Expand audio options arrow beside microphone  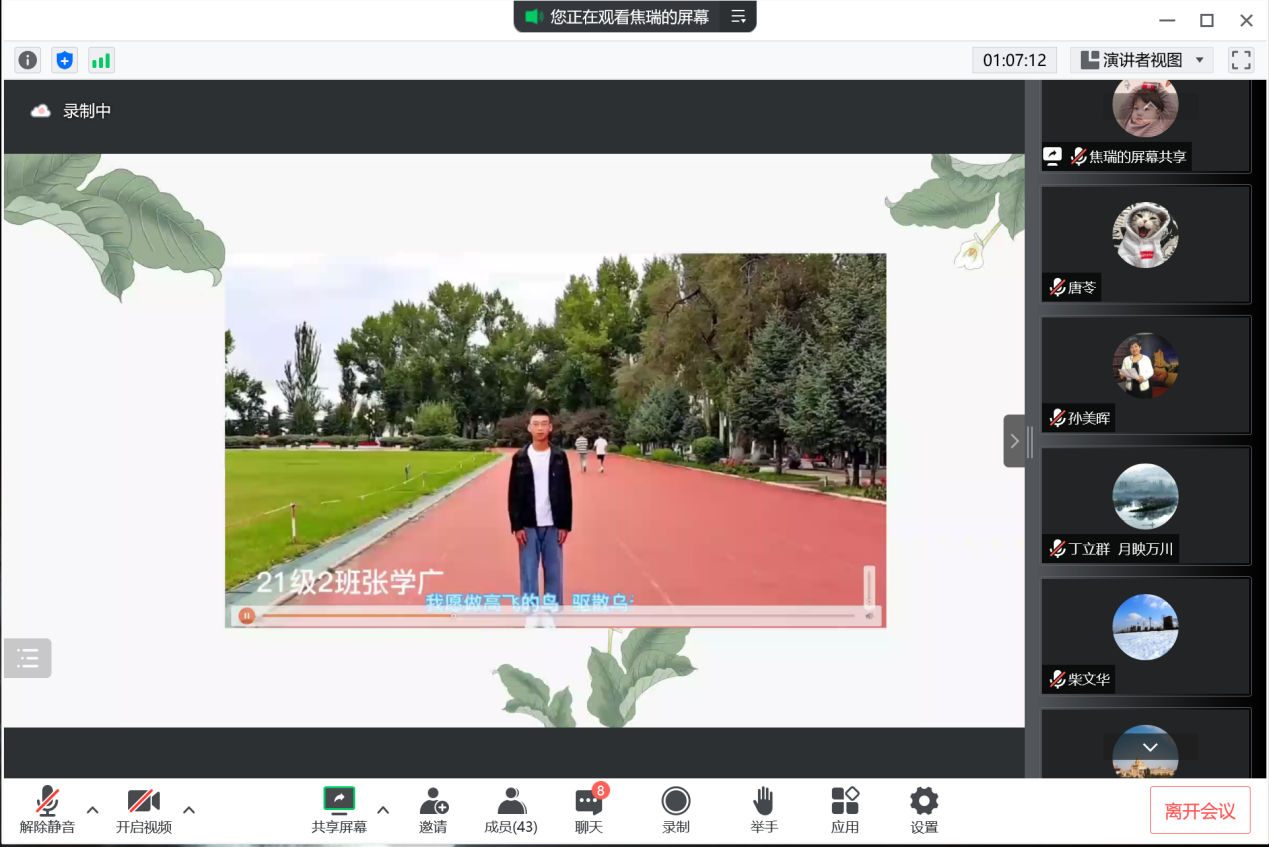93,810
